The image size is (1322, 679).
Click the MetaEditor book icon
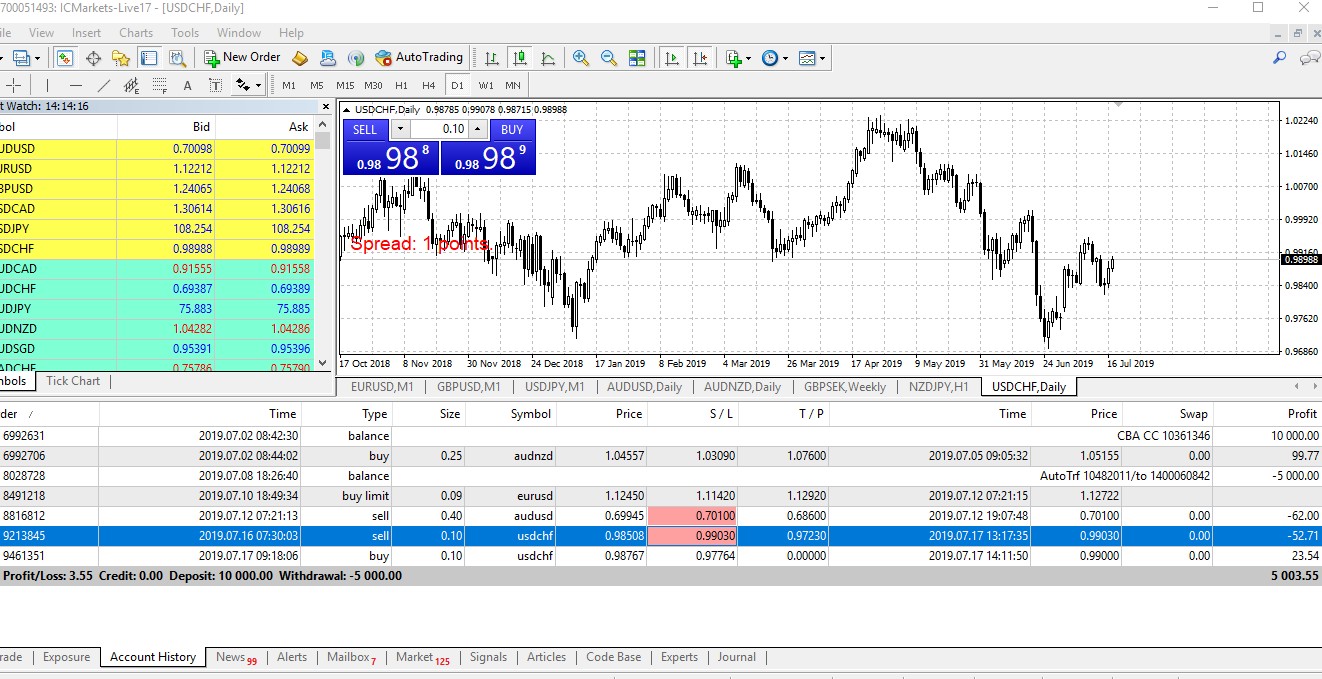pyautogui.click(x=300, y=58)
